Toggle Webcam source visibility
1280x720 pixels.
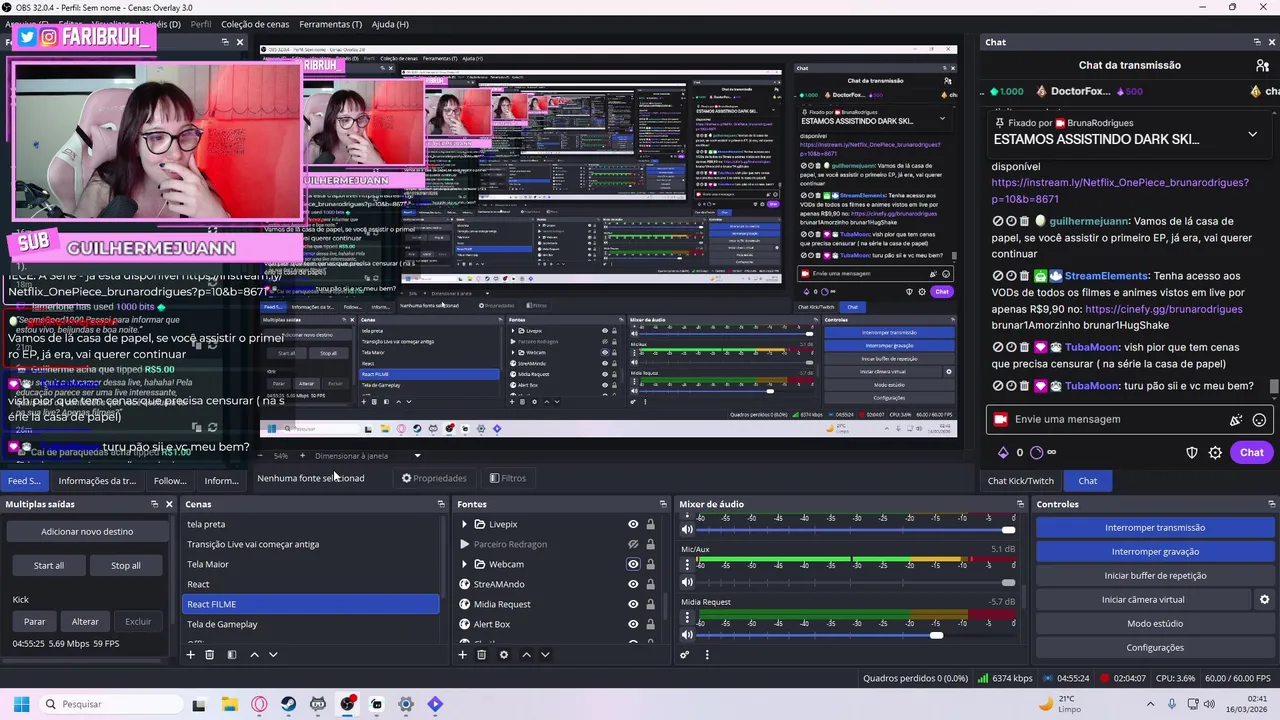point(633,564)
